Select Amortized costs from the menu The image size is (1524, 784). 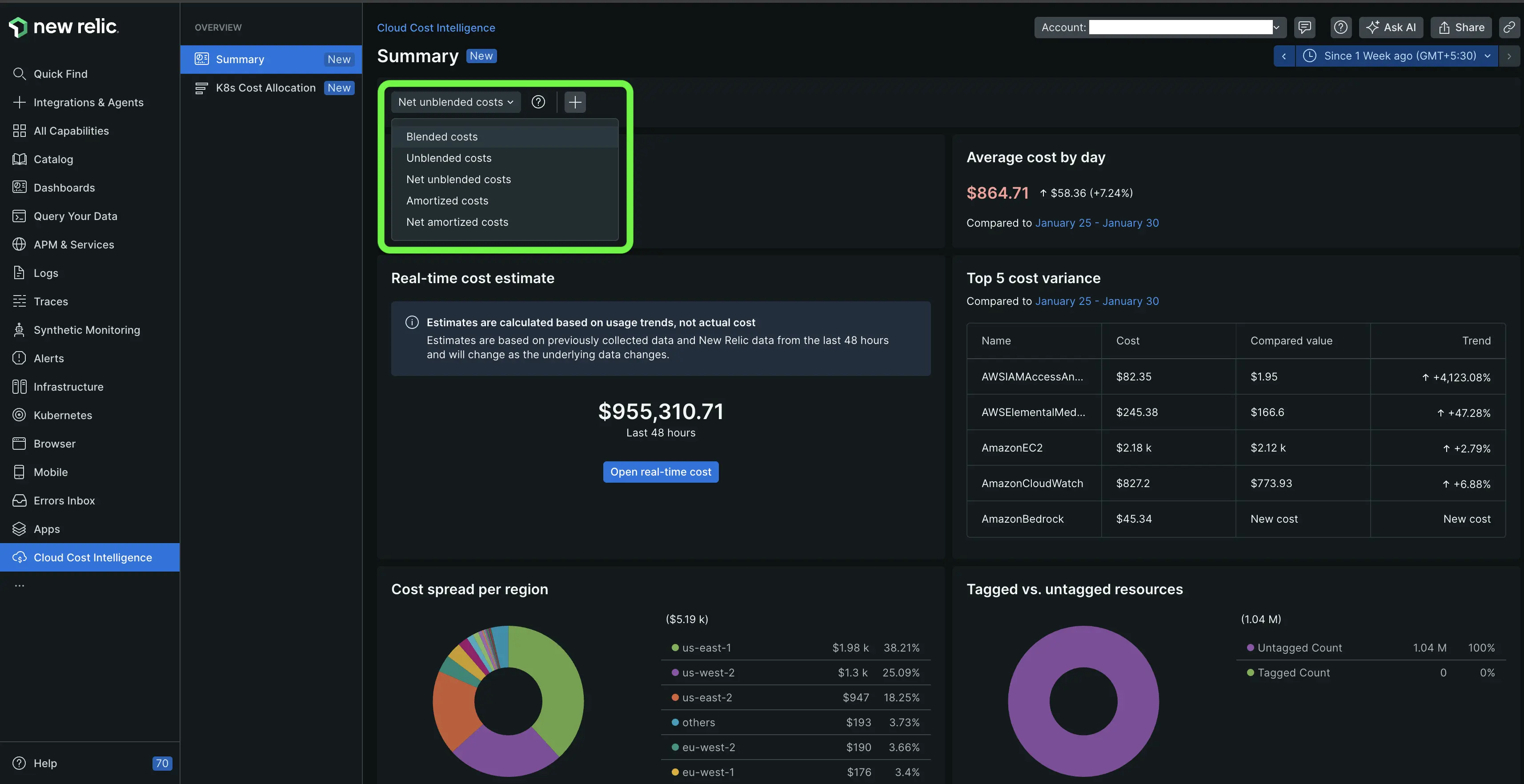pyautogui.click(x=447, y=200)
